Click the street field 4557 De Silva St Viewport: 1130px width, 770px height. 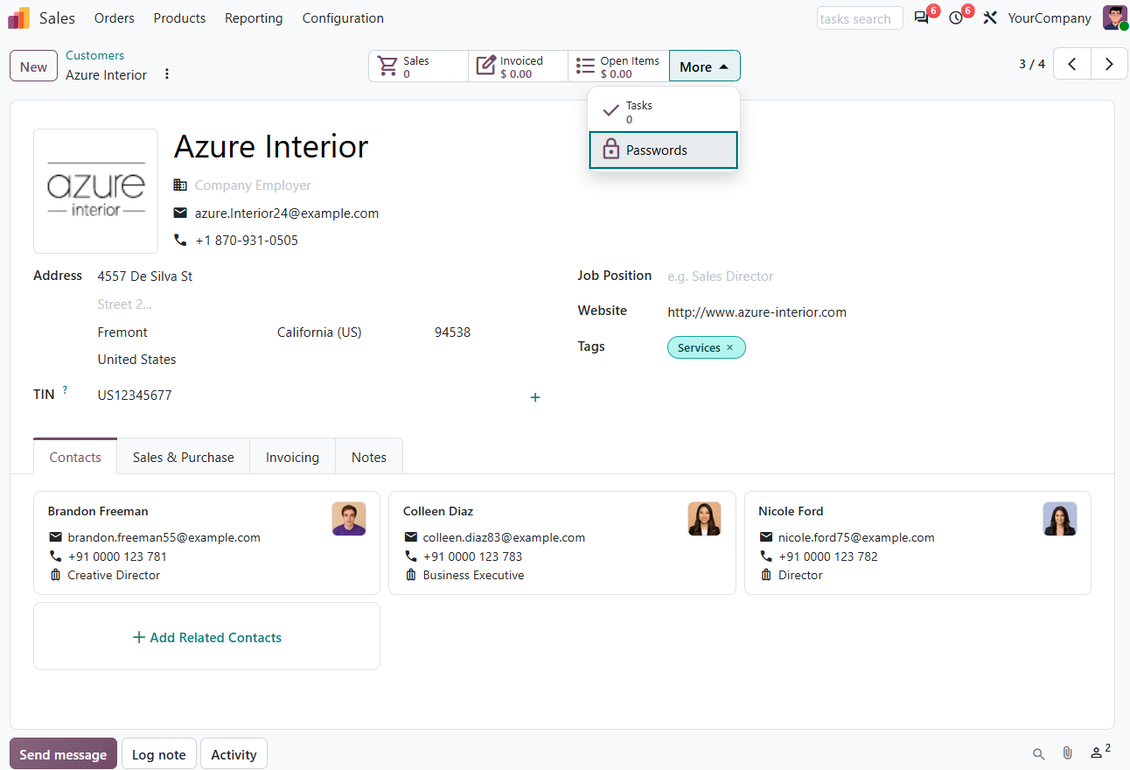tap(145, 276)
